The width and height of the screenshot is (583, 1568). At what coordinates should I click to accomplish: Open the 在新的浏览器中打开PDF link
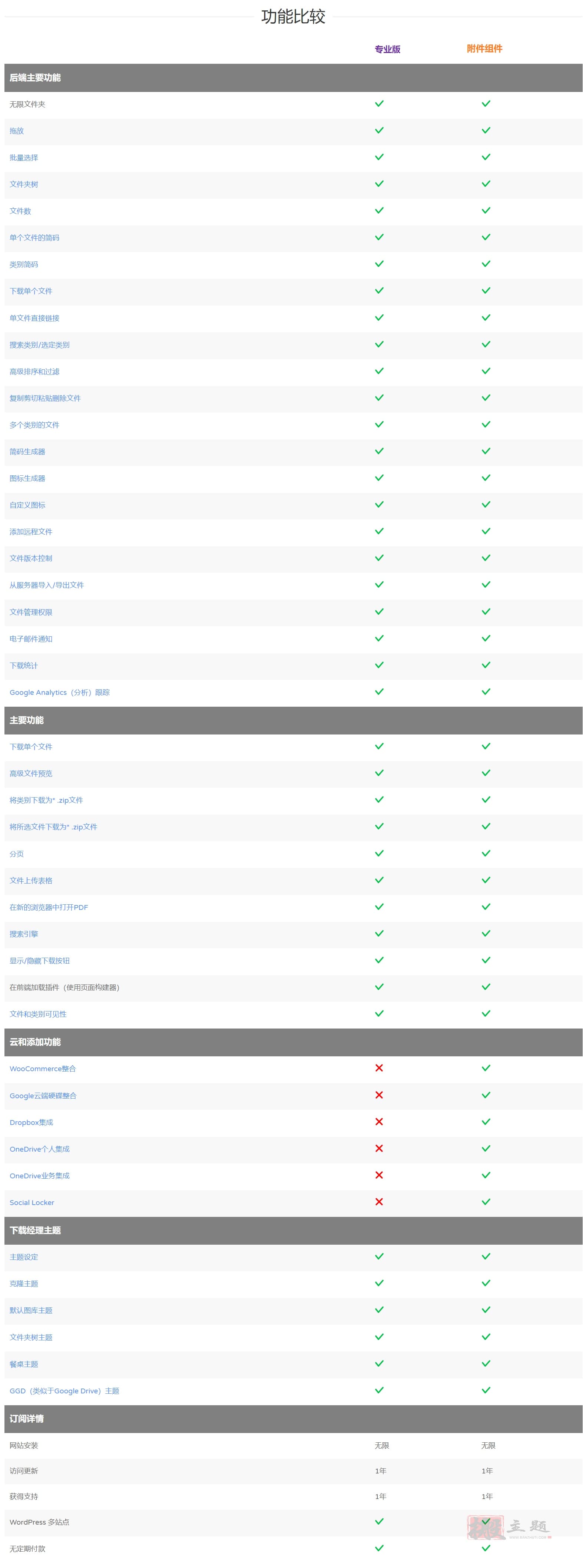[x=49, y=907]
